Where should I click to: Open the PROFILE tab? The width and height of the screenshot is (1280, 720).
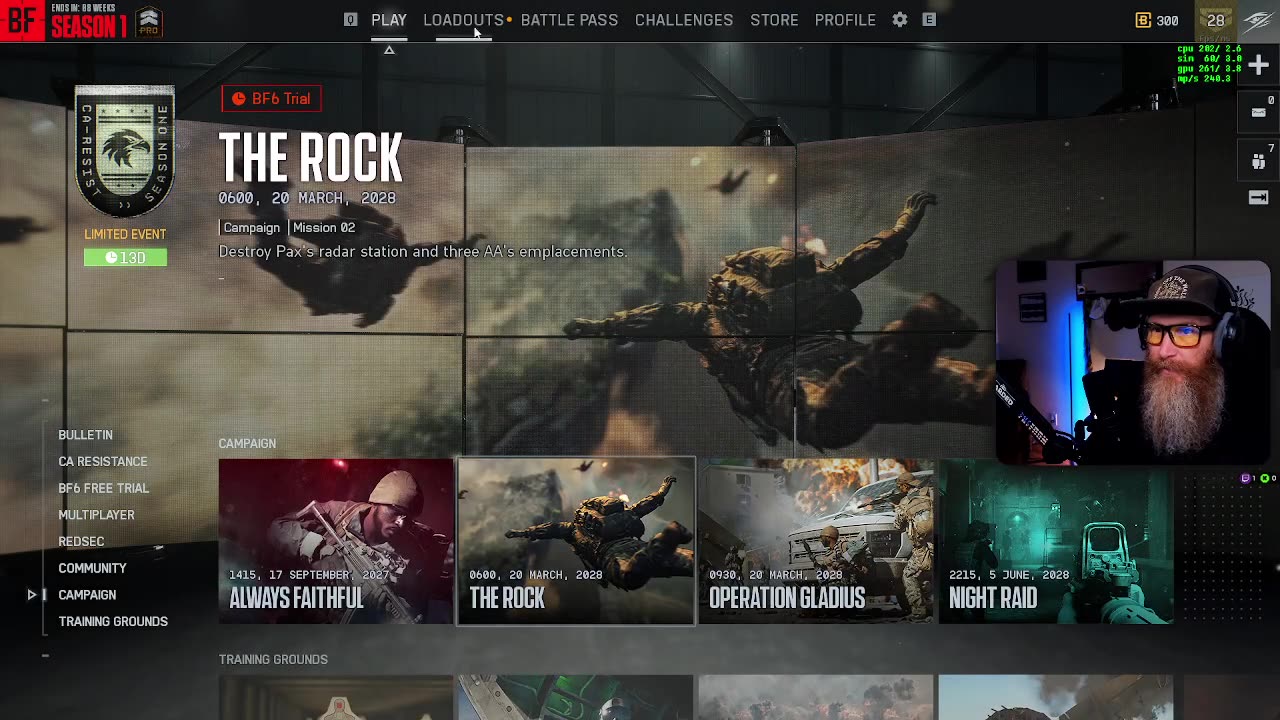click(x=845, y=20)
